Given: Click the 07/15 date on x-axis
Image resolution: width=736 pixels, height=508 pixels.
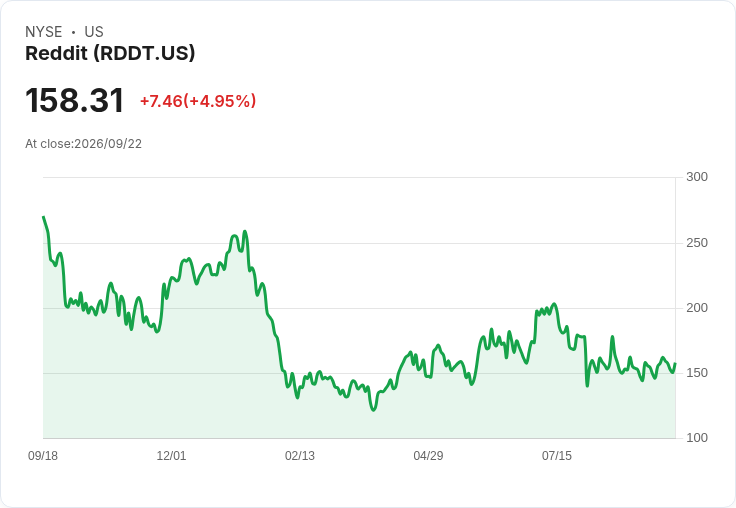Looking at the screenshot, I should pyautogui.click(x=557, y=455).
